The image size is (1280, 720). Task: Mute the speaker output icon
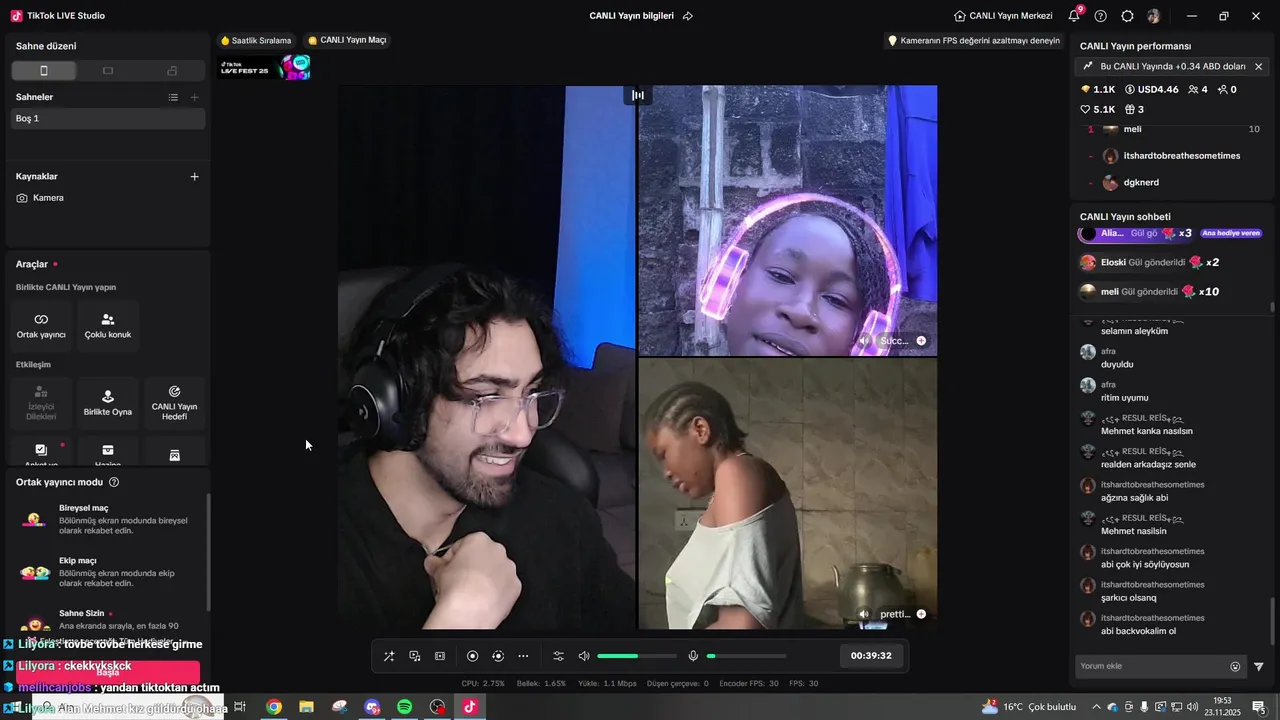pos(585,656)
